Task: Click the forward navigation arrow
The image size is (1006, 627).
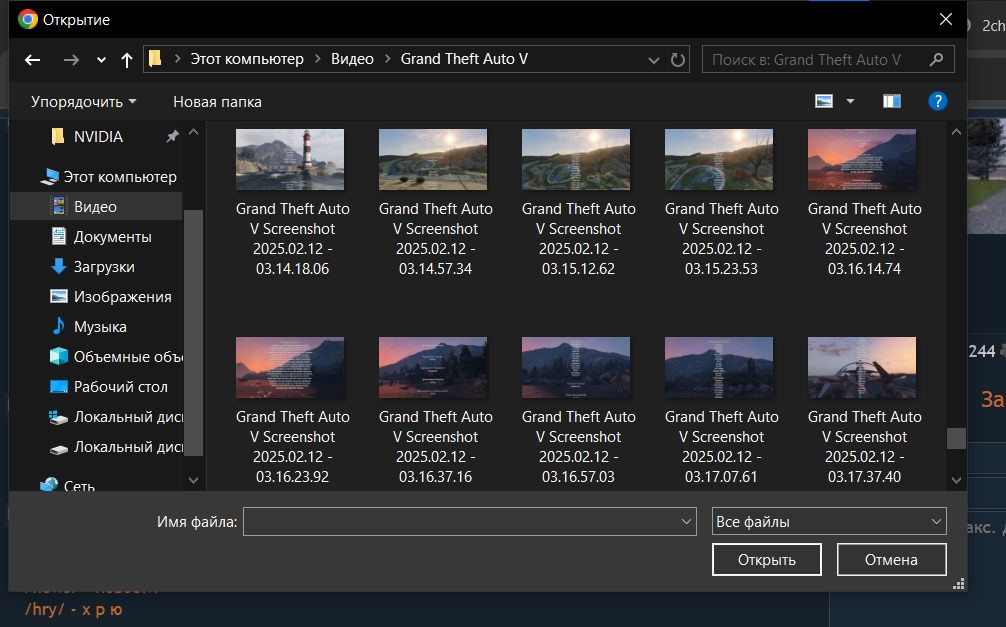Action: tap(71, 60)
